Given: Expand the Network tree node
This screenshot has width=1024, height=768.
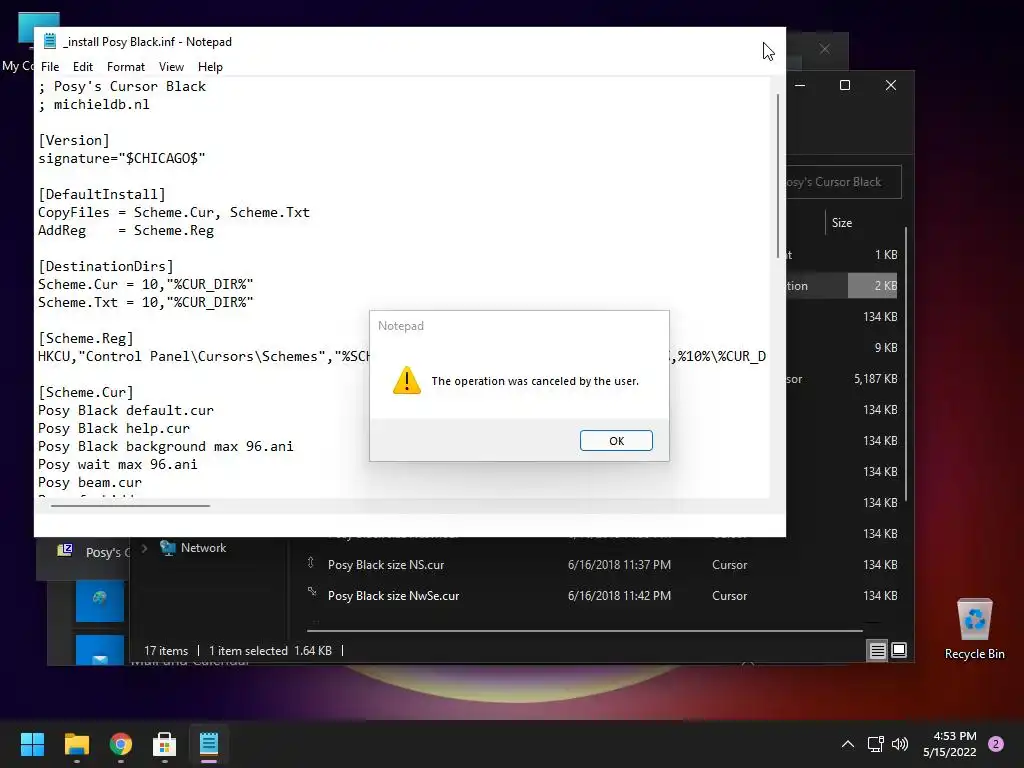Looking at the screenshot, I should click(x=144, y=548).
